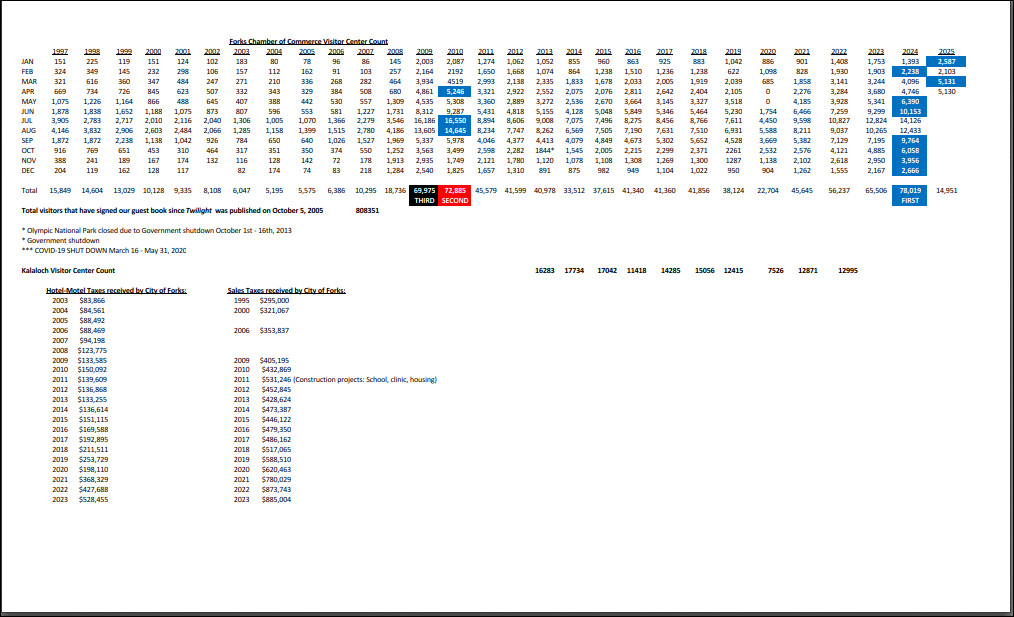Click the 2024 column header
The image size is (1014, 617).
point(910,52)
